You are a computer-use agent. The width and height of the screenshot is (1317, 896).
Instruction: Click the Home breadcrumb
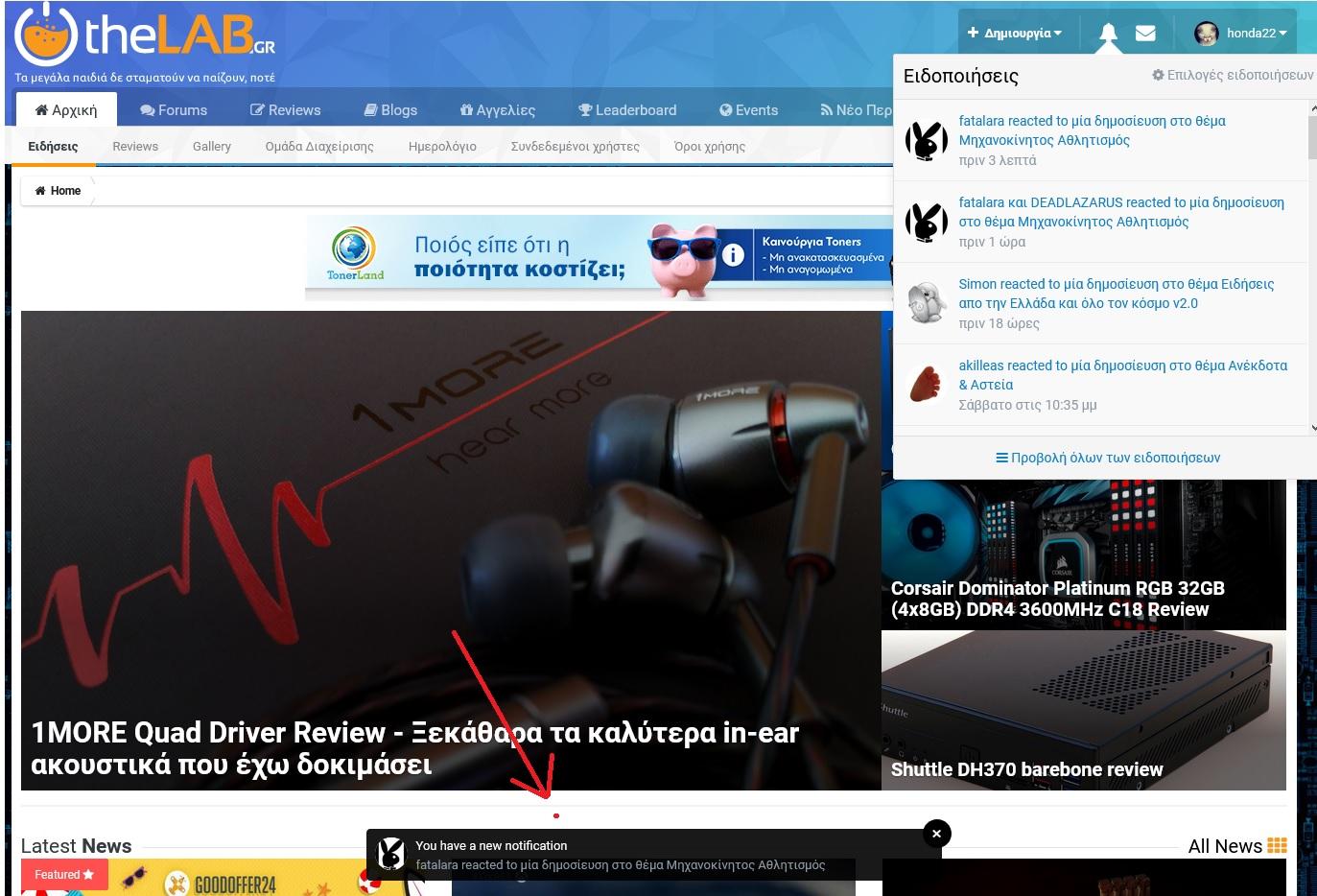coord(59,191)
